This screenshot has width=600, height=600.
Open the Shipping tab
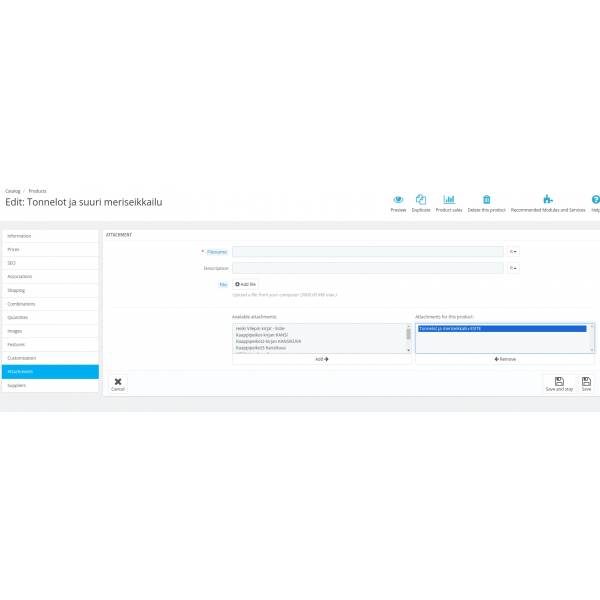pyautogui.click(x=50, y=290)
